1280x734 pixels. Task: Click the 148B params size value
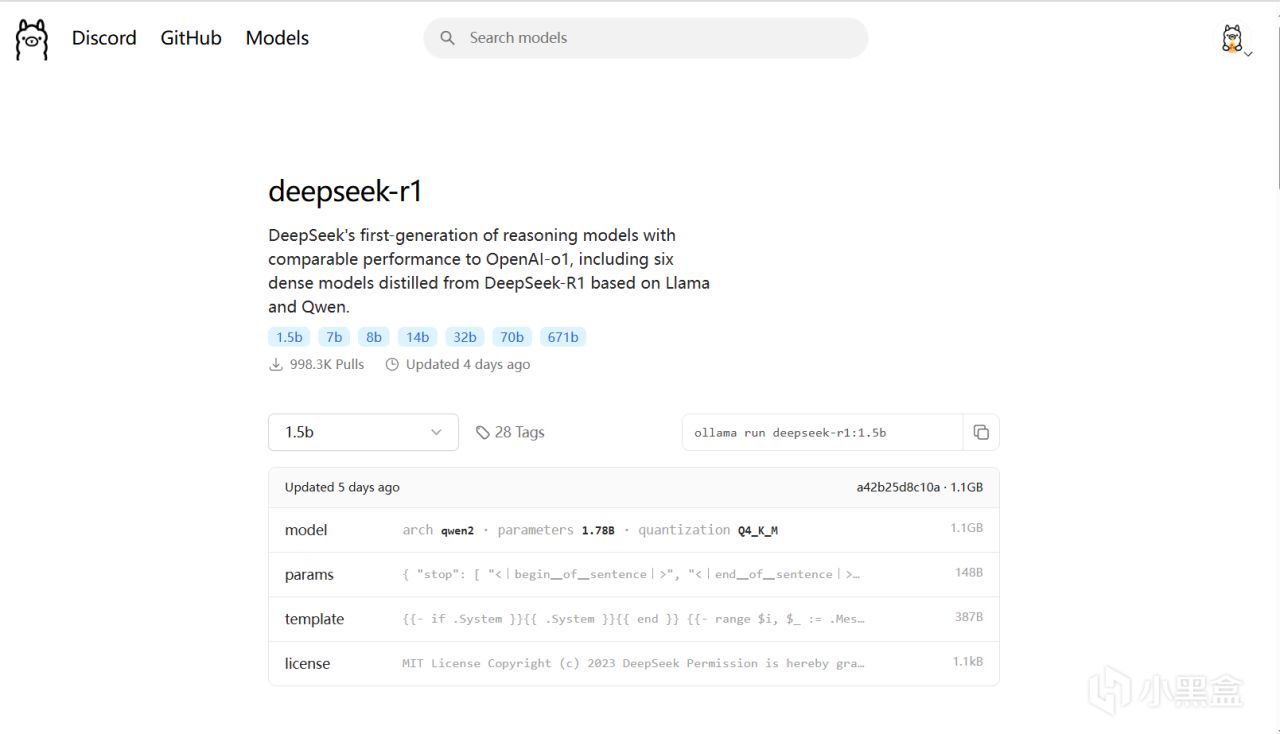pos(969,573)
